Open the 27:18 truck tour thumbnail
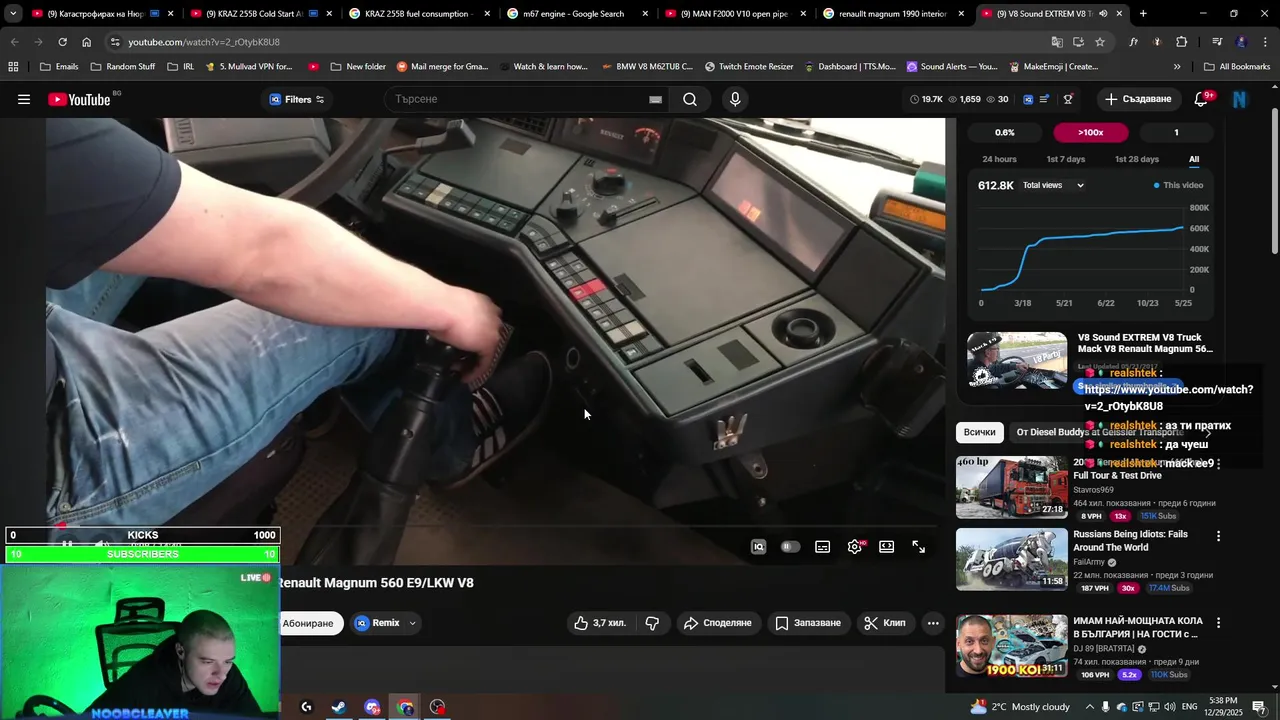This screenshot has width=1280, height=720. coord(1011,488)
